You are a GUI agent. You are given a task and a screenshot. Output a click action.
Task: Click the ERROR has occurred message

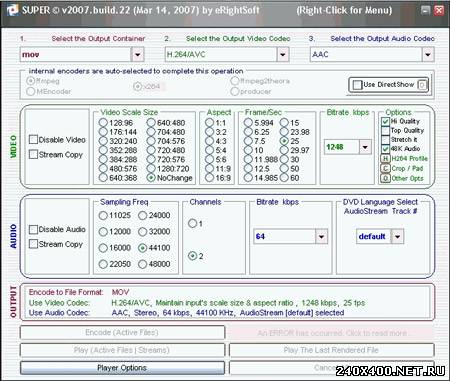pos(332,333)
